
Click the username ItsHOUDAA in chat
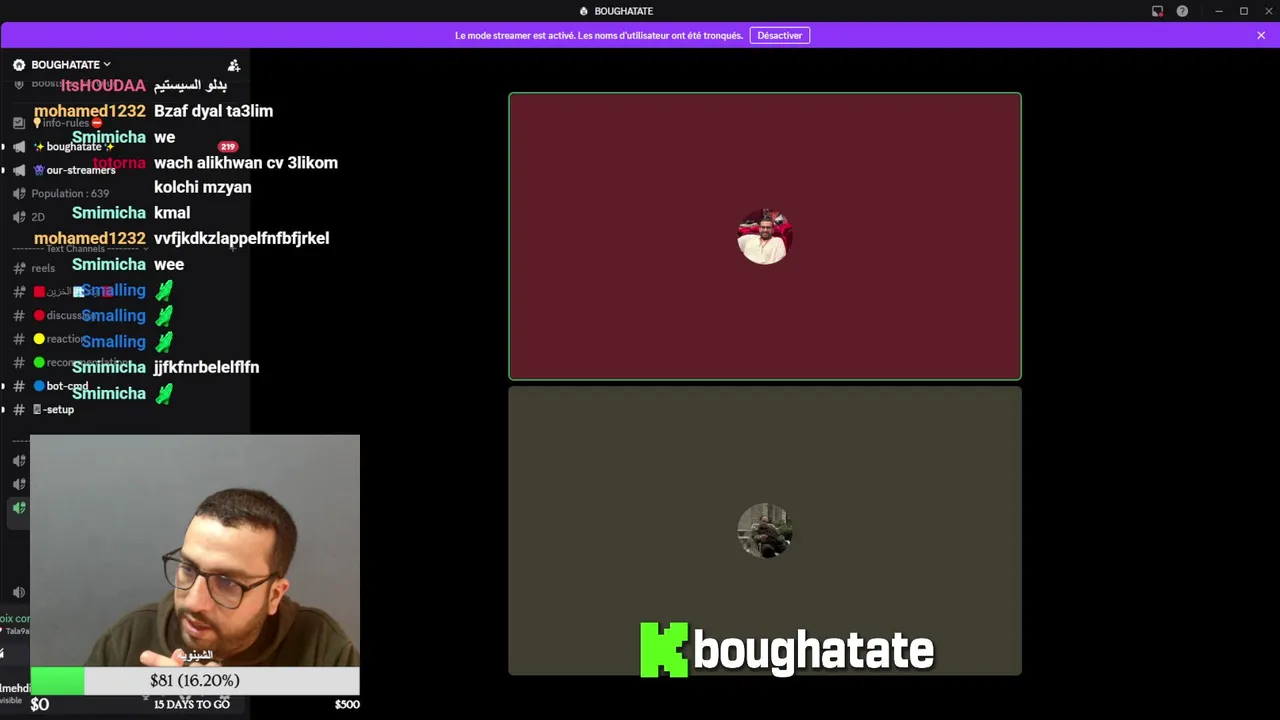[x=103, y=85]
